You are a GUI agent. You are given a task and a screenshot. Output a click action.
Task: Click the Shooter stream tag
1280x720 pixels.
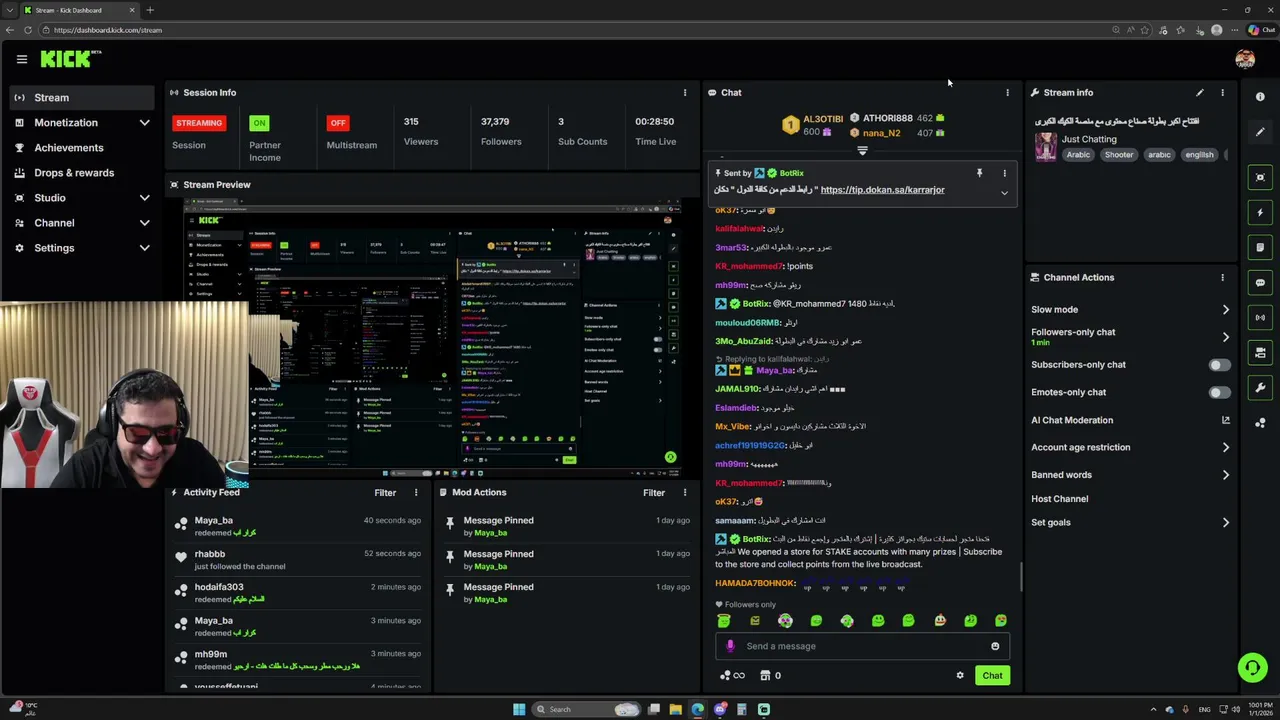point(1119,155)
